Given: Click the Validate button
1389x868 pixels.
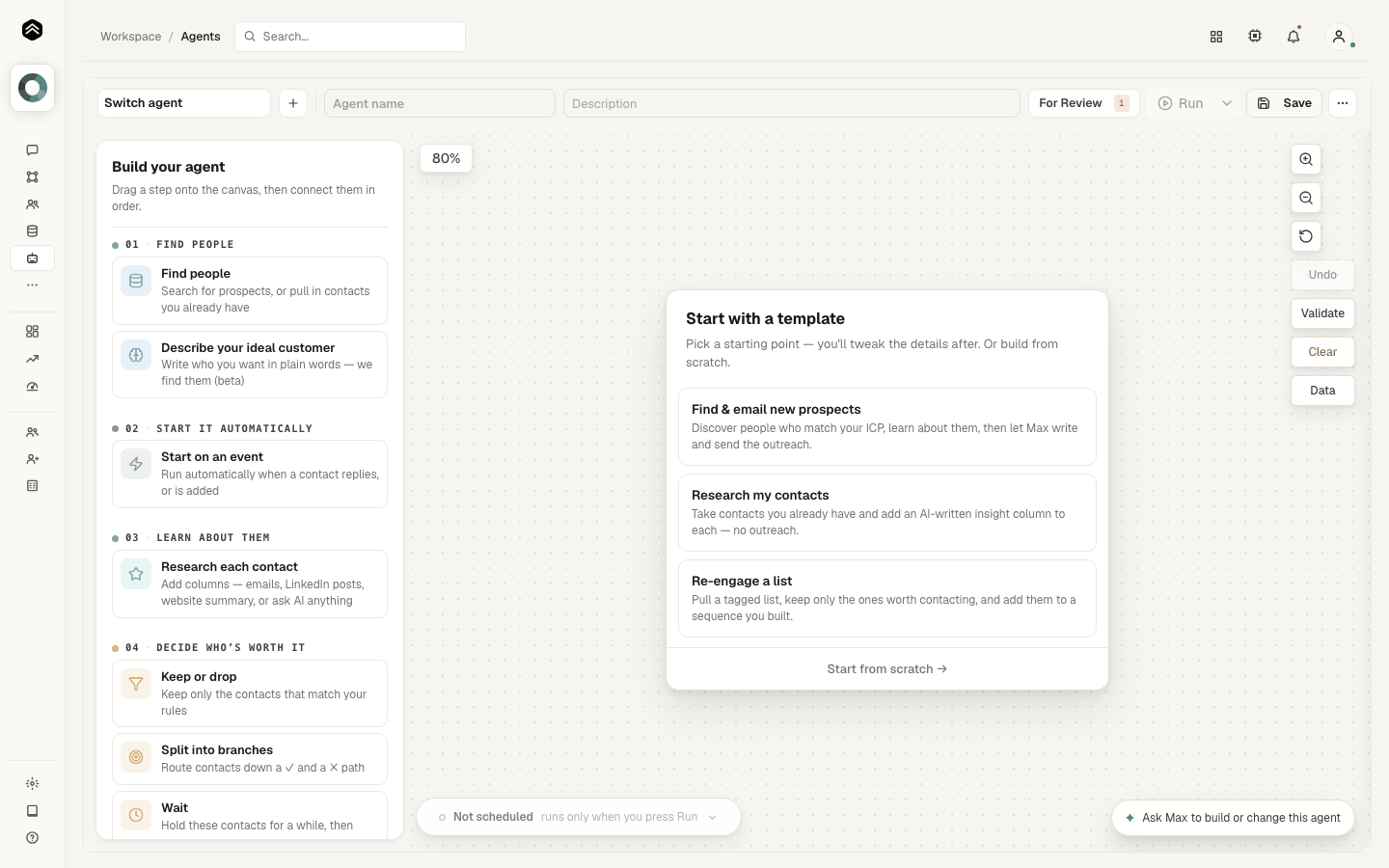Looking at the screenshot, I should (1322, 313).
